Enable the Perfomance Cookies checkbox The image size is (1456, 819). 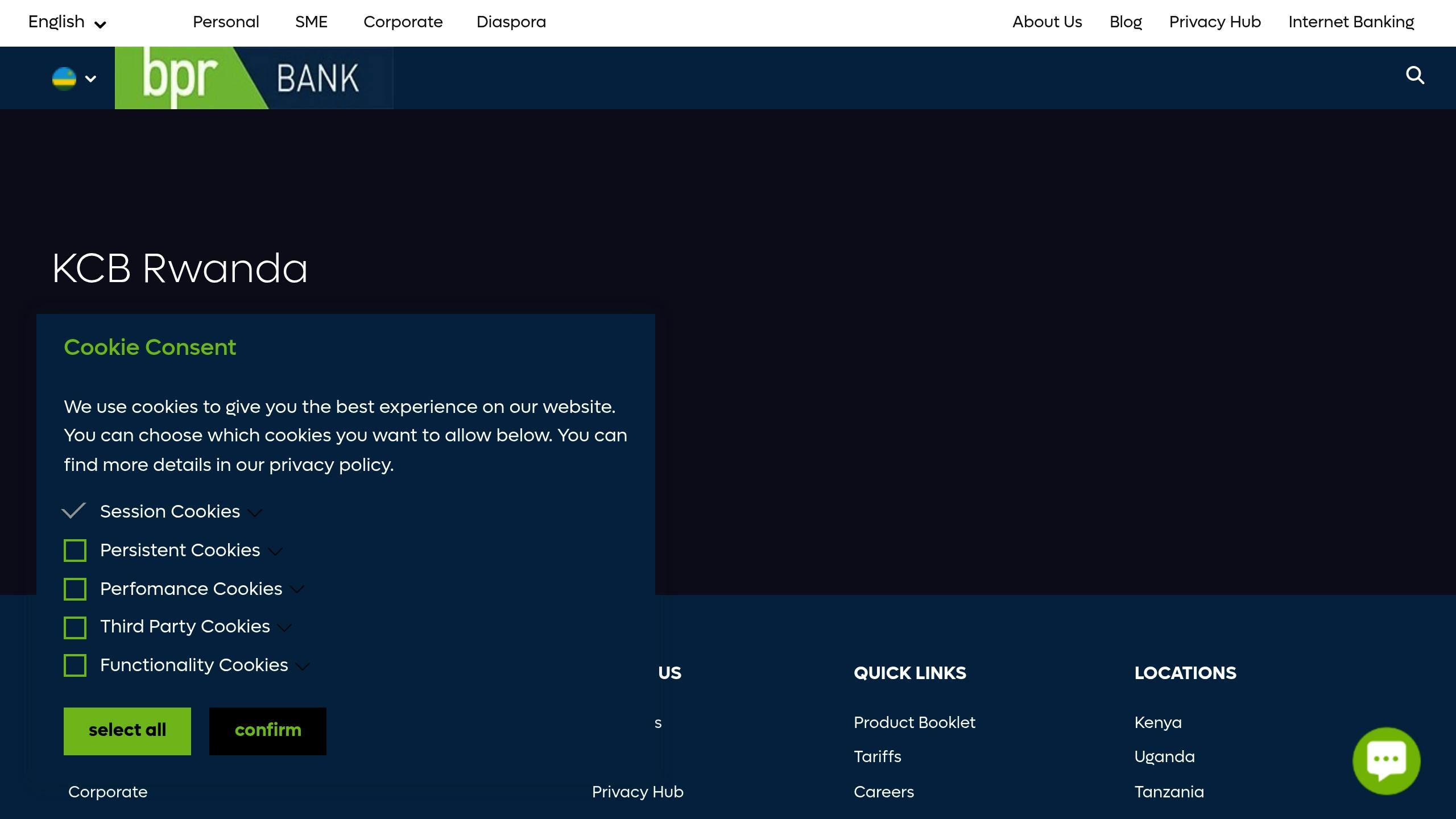75,589
